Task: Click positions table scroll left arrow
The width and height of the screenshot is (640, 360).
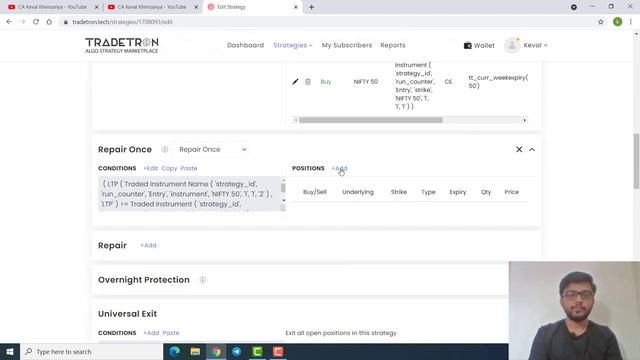Action: click(x=296, y=120)
